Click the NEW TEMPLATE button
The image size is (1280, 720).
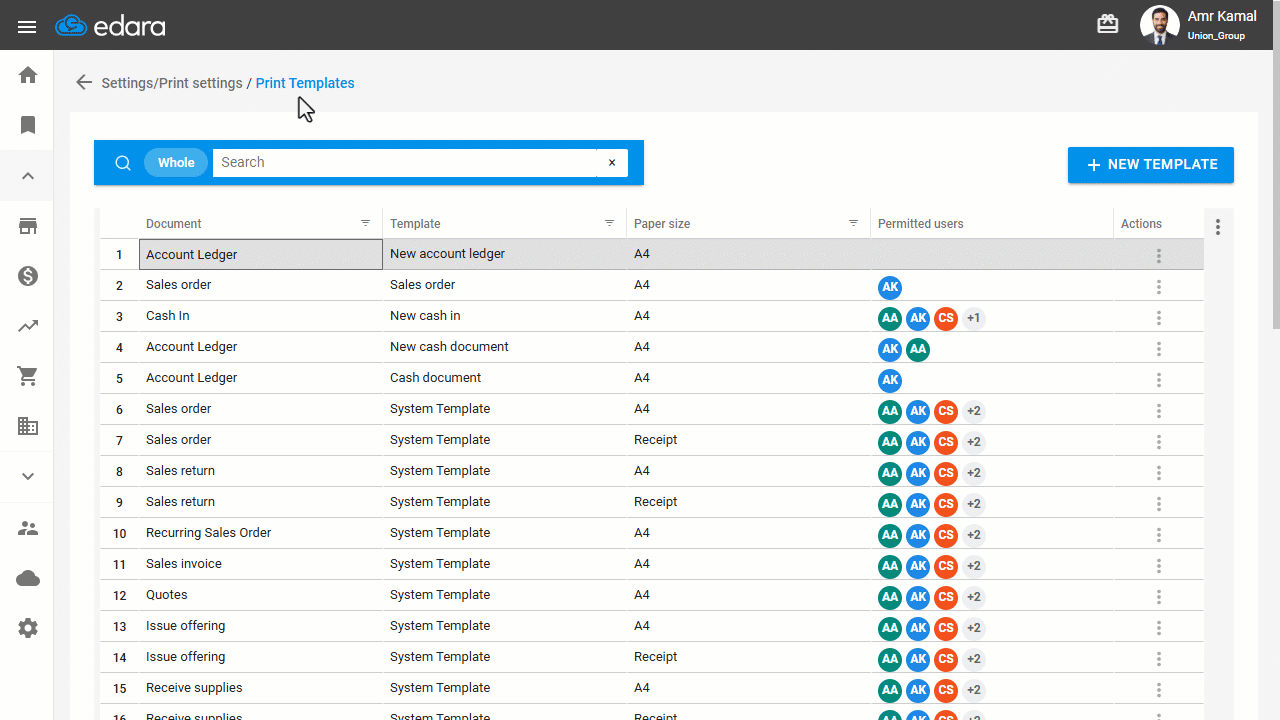[x=1151, y=165]
